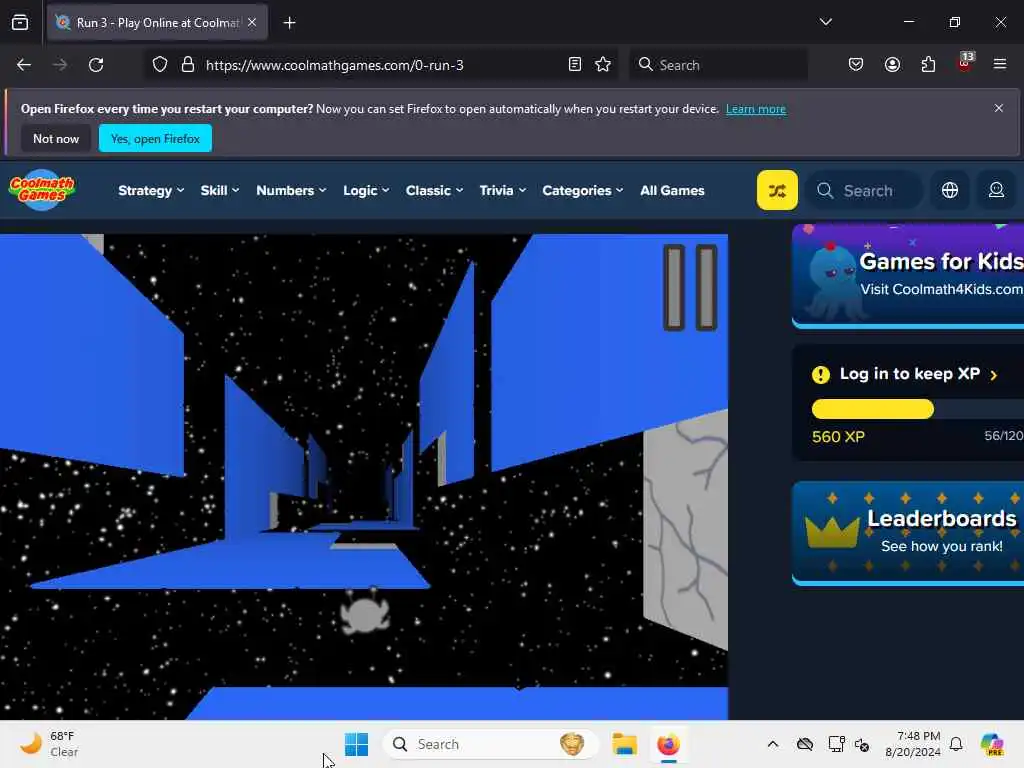1024x768 pixels.
Task: Open muted volume tray icon
Action: 862,745
